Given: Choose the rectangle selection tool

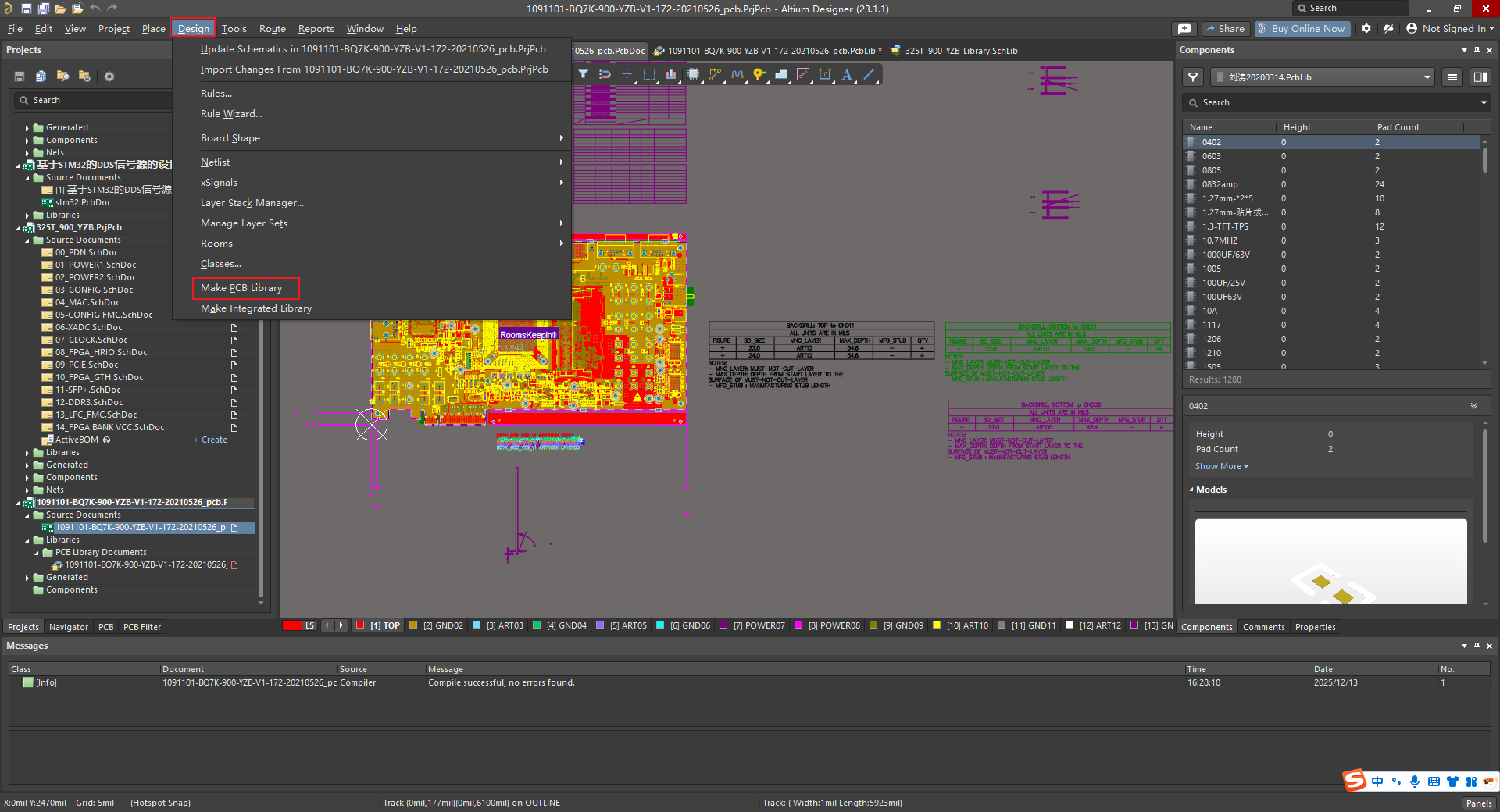Looking at the screenshot, I should click(x=648, y=74).
